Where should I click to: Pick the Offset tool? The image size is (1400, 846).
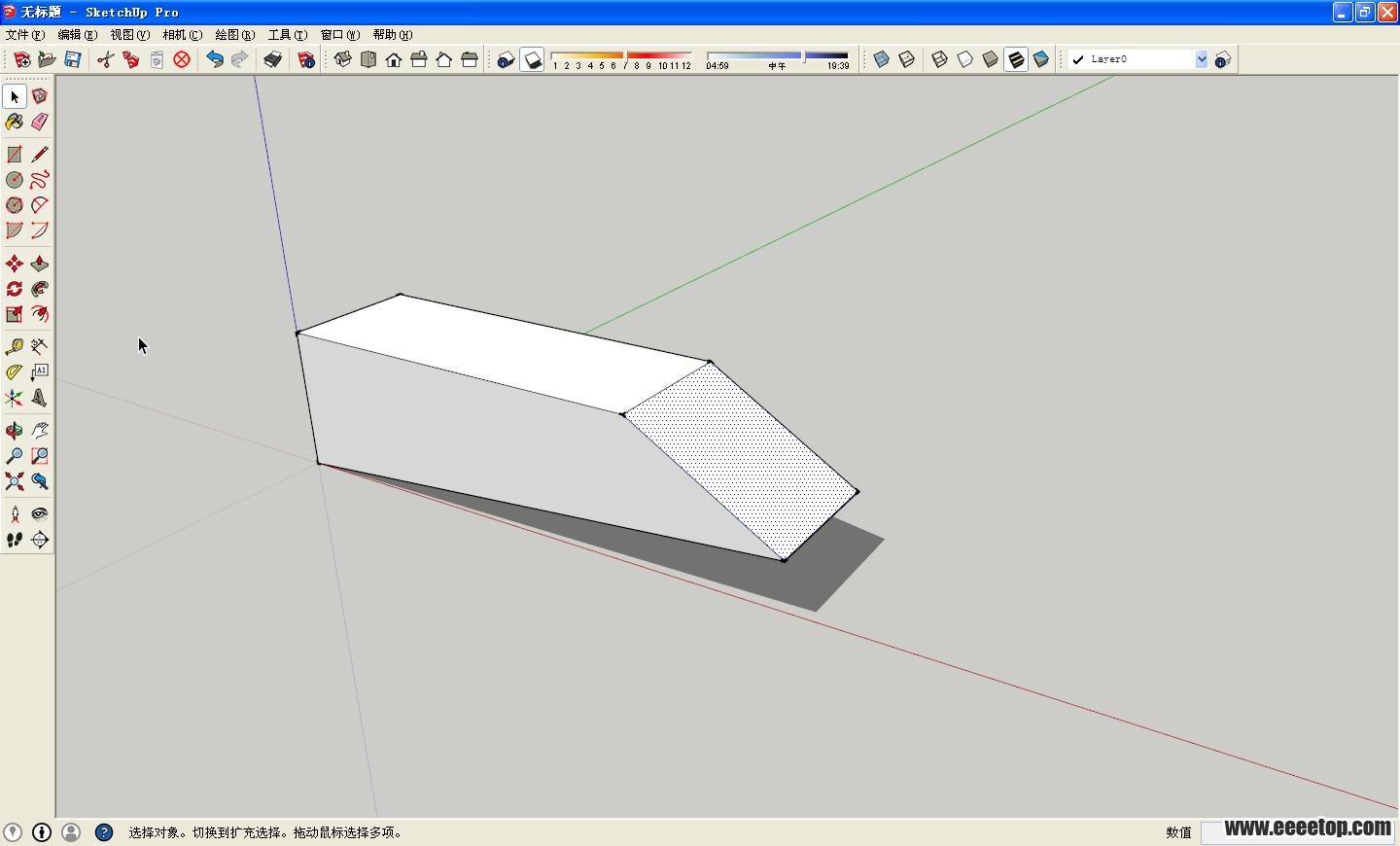(x=40, y=314)
